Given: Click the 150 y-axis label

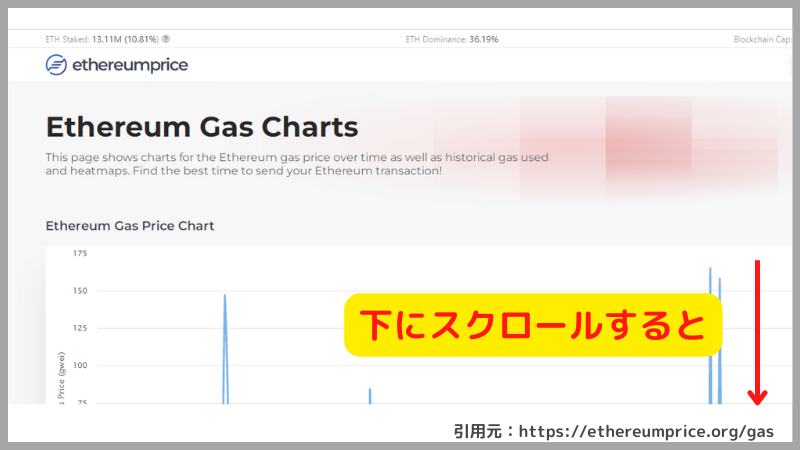Looking at the screenshot, I should [80, 290].
